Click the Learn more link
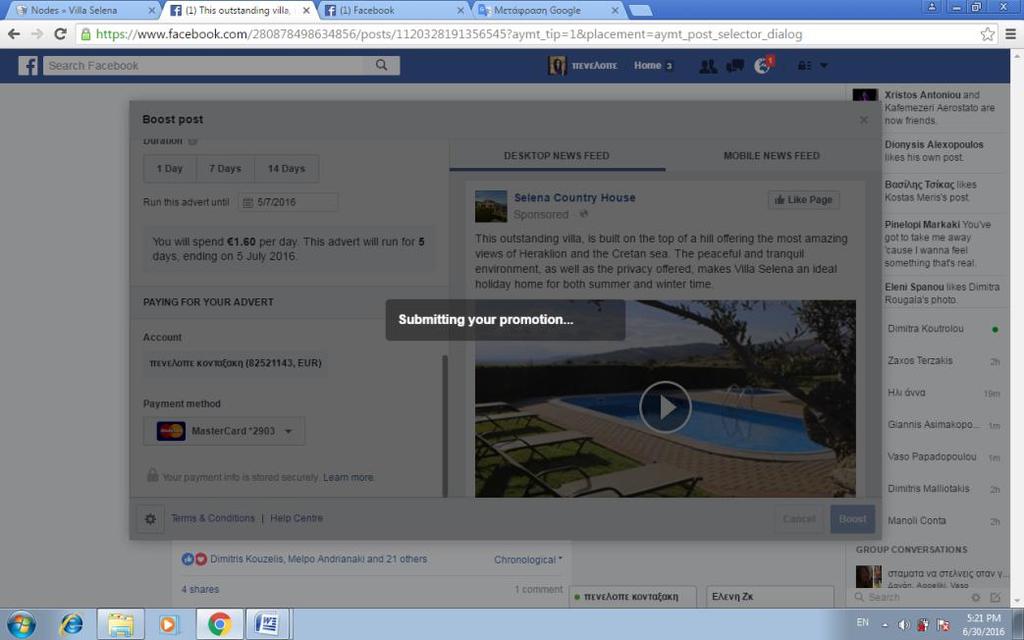Viewport: 1024px width, 640px height. point(348,477)
